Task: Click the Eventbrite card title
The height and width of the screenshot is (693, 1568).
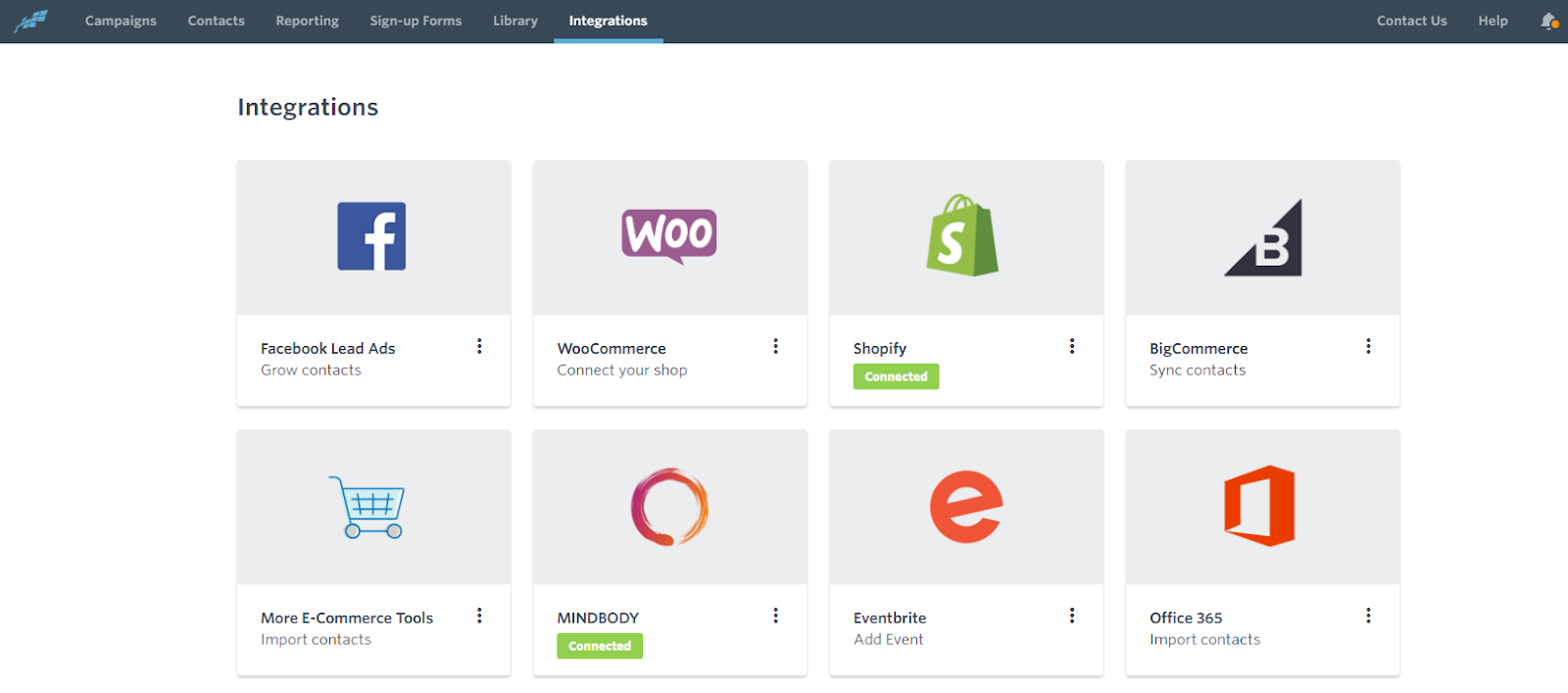Action: click(890, 618)
